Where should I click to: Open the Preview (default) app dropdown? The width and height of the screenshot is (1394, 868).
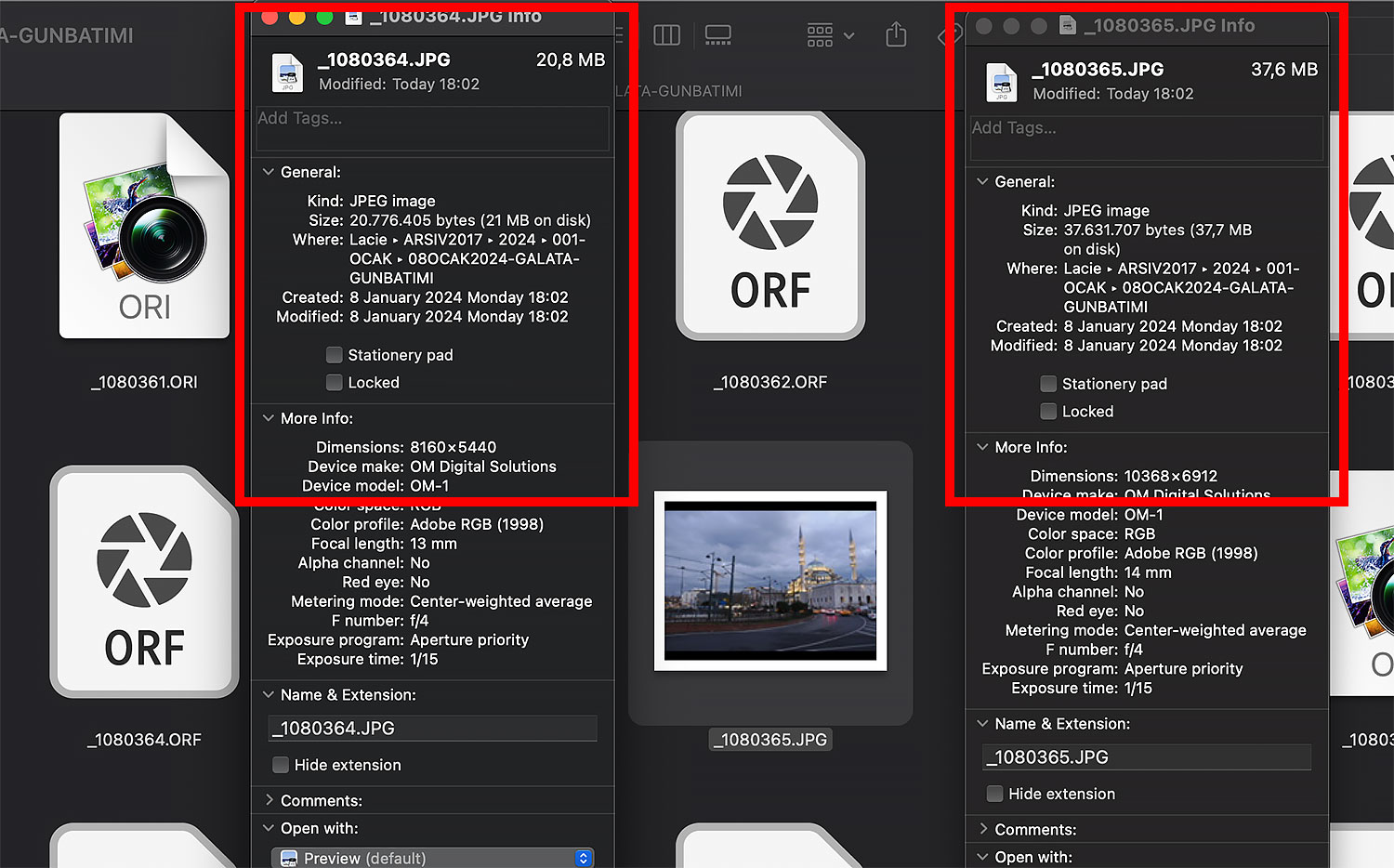[x=432, y=858]
